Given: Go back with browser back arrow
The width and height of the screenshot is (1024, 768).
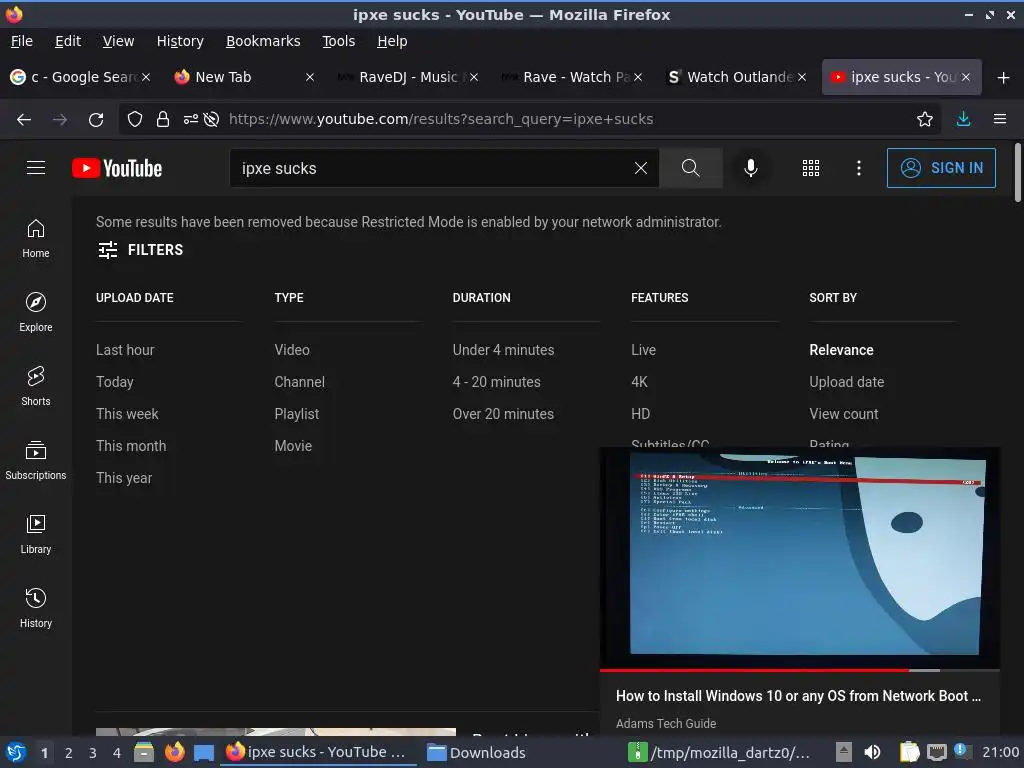Looking at the screenshot, I should [x=24, y=119].
